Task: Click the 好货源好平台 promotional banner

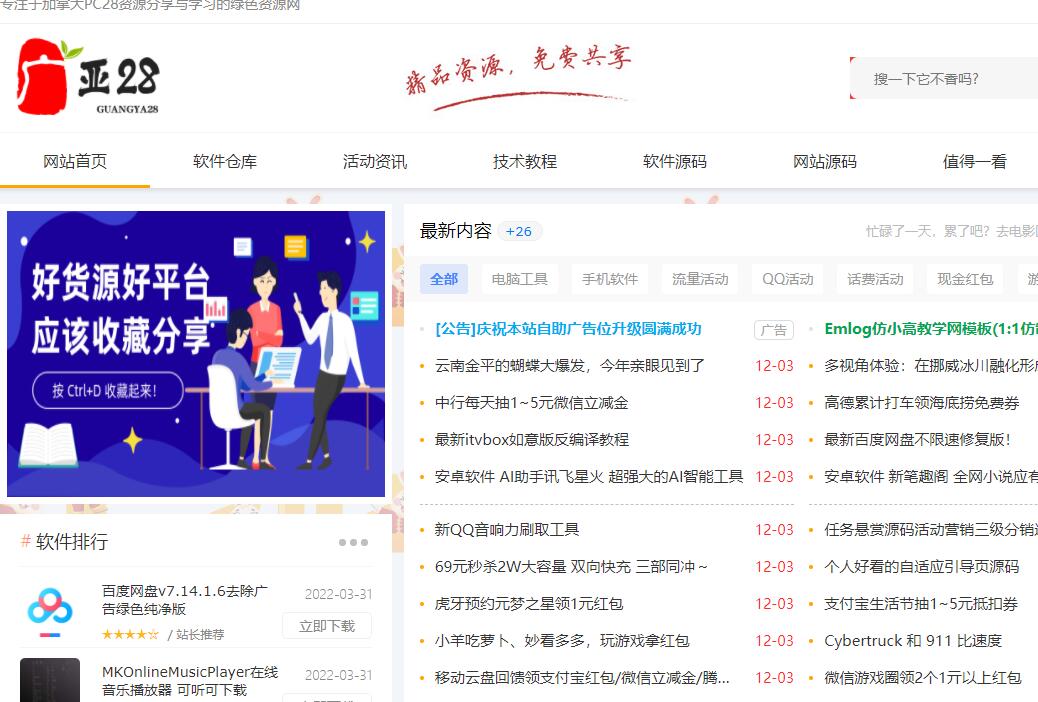Action: pyautogui.click(x=196, y=354)
